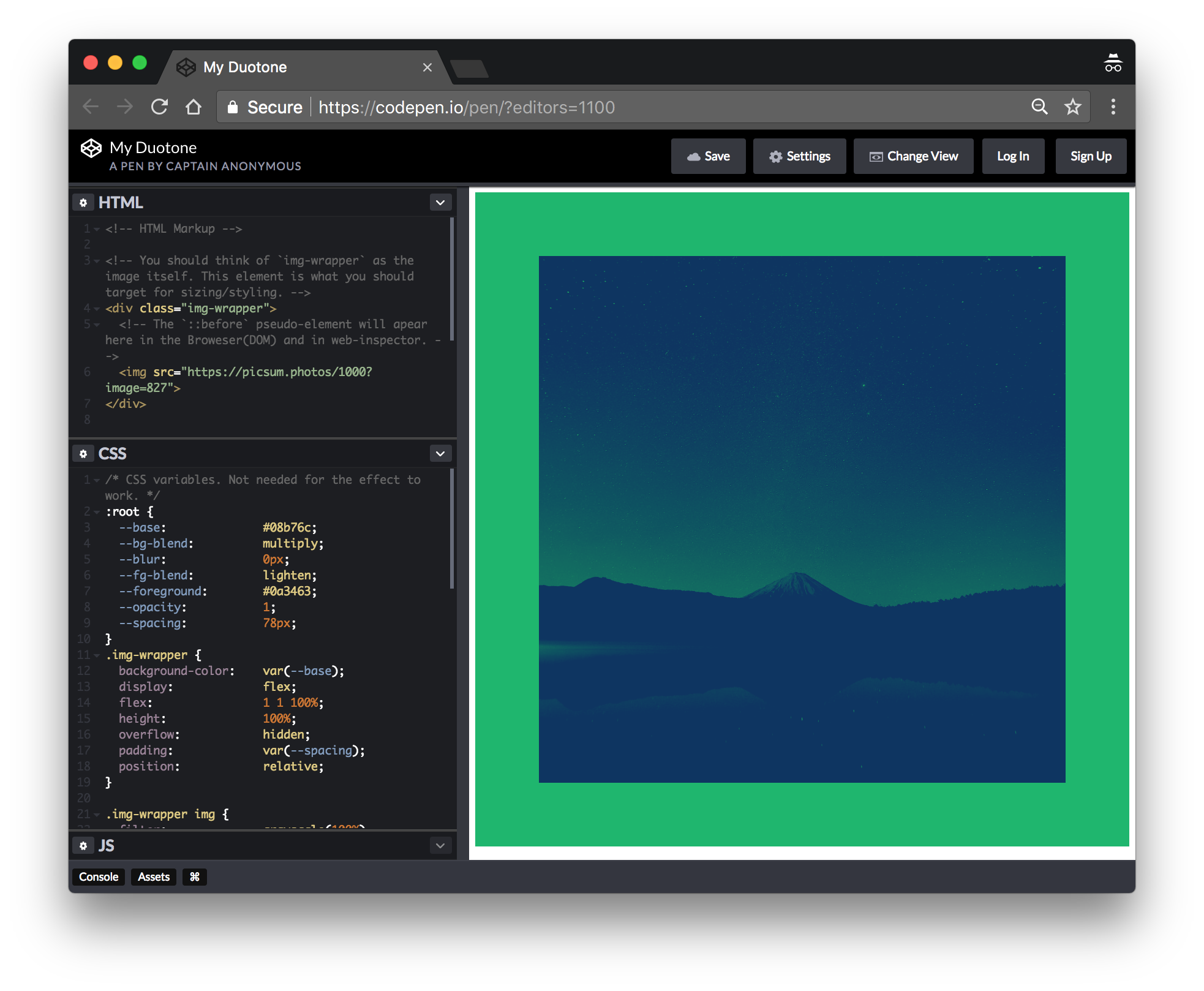
Task: Click the Sign Up button
Action: 1091,156
